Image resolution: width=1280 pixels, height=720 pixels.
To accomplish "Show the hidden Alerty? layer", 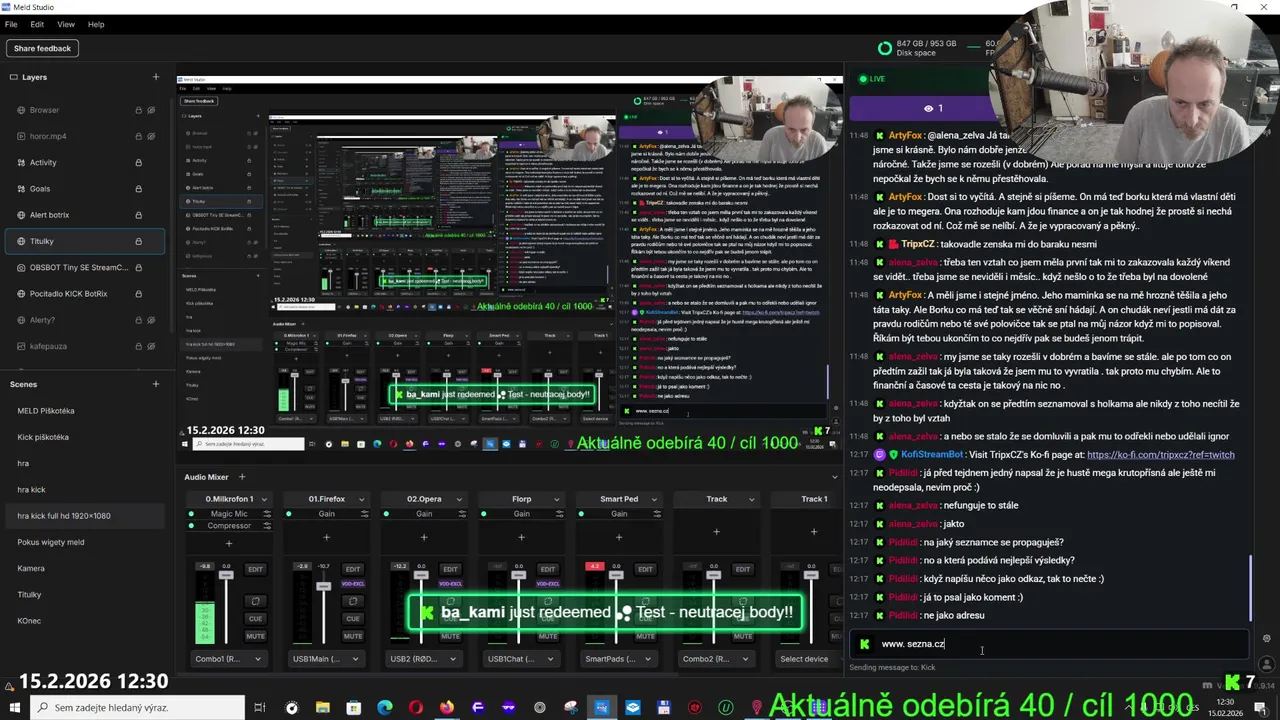I will [151, 320].
